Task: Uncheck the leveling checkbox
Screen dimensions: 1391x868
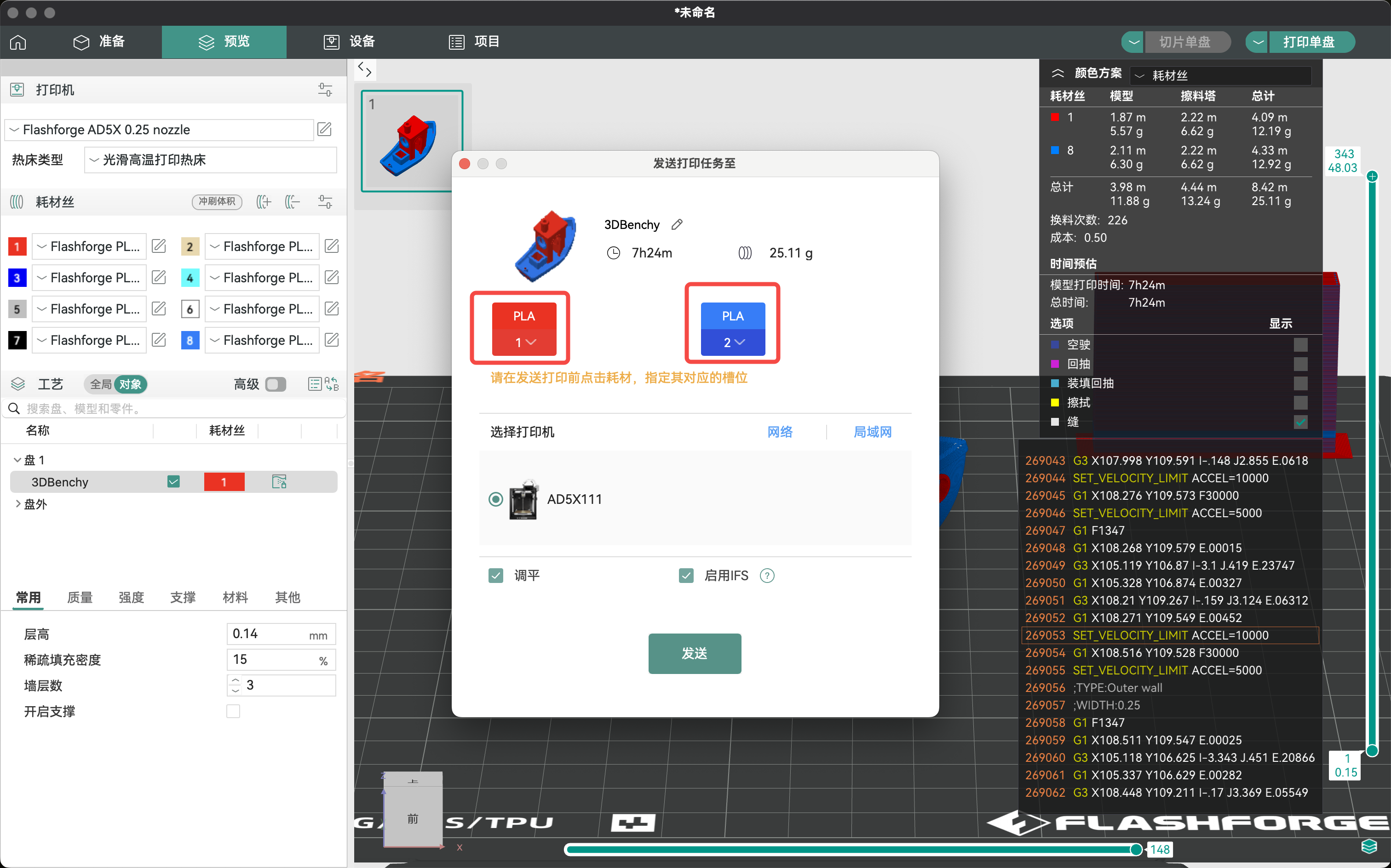Action: click(496, 575)
